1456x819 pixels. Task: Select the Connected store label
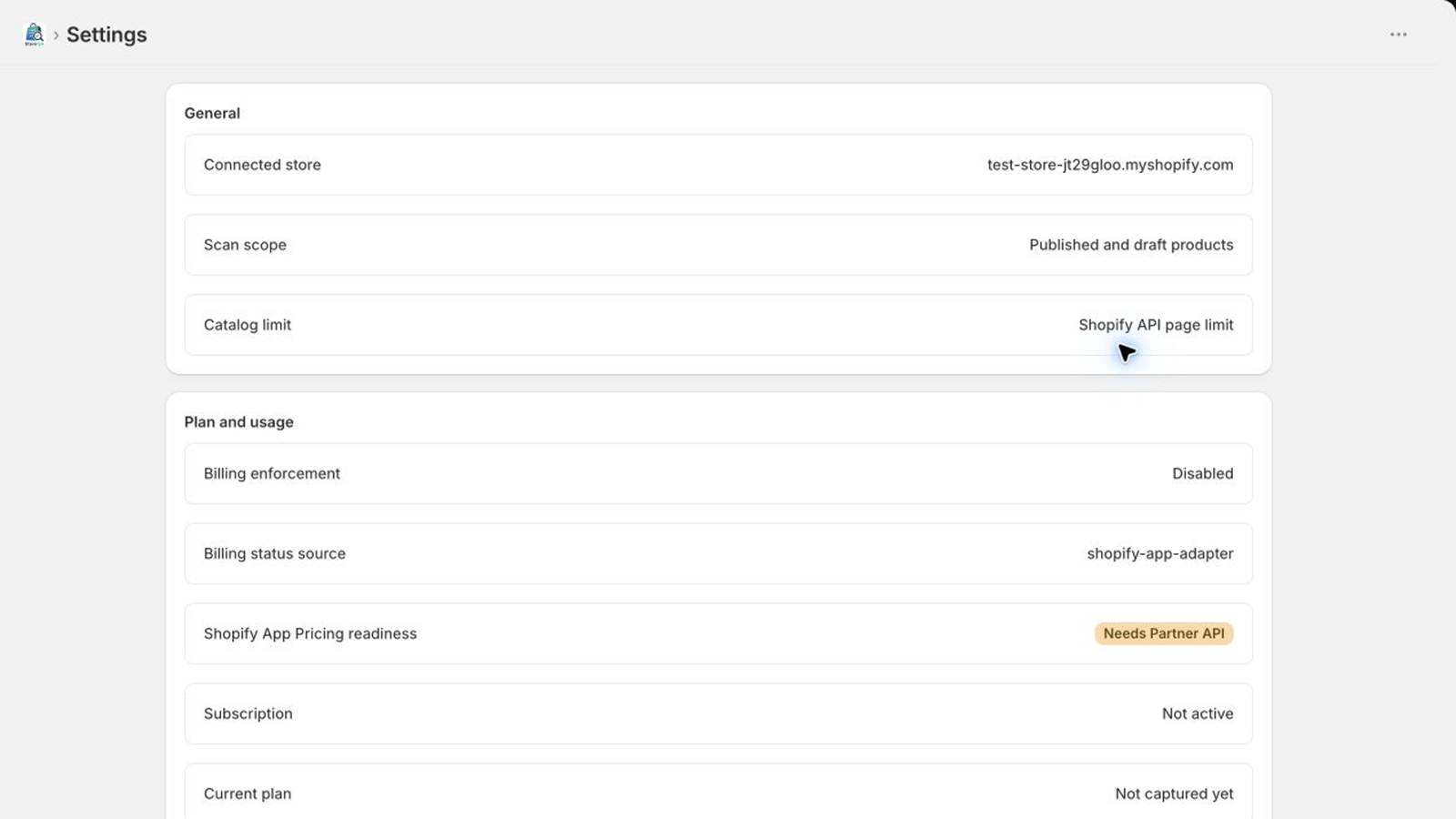pyautogui.click(x=262, y=165)
